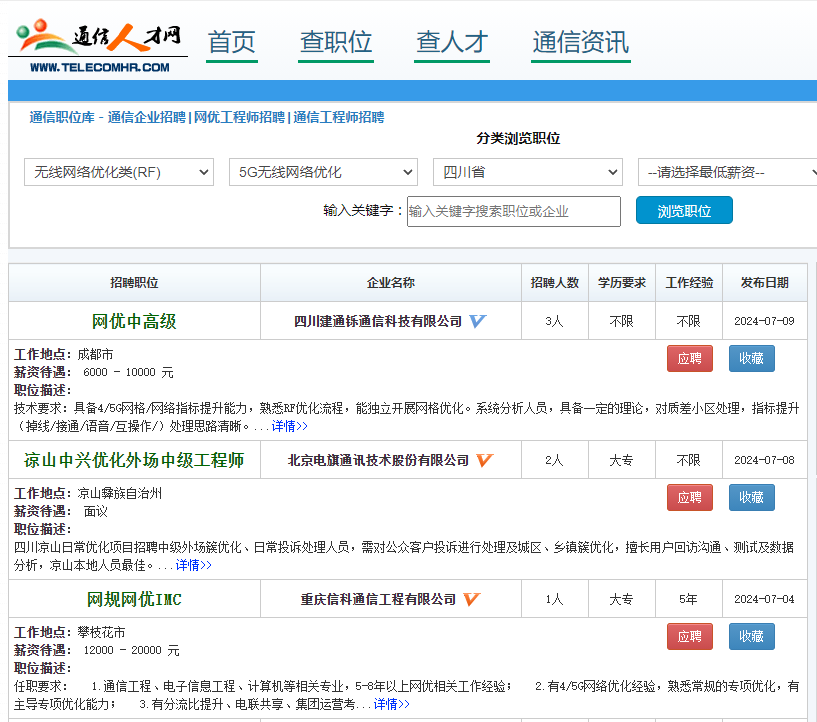
Task: Open the 网规网优IMC job title
Action: [134, 600]
